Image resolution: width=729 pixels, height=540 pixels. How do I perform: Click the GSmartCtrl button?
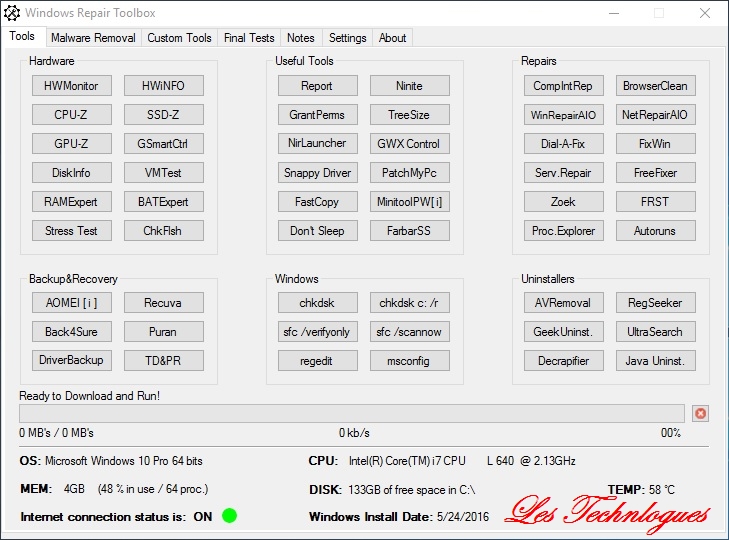click(164, 144)
